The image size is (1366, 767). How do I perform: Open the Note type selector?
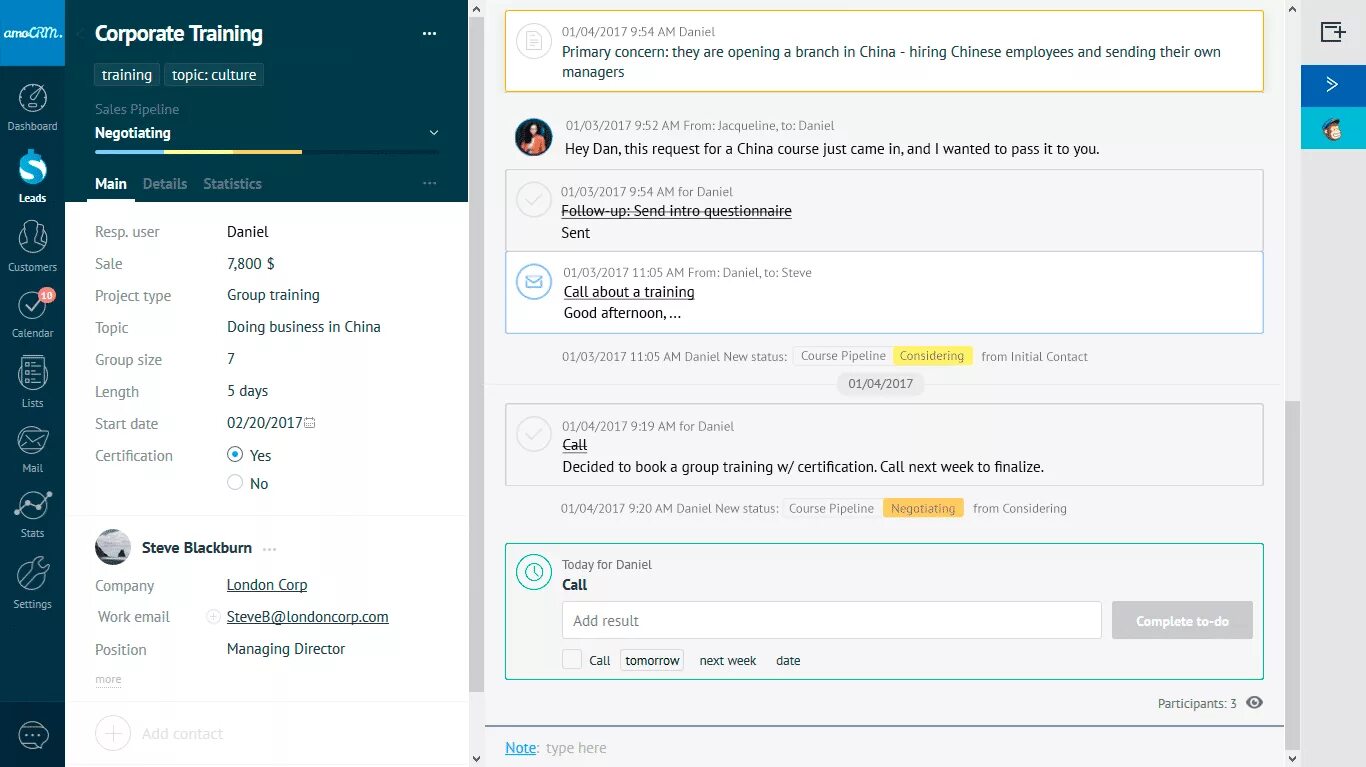click(520, 748)
